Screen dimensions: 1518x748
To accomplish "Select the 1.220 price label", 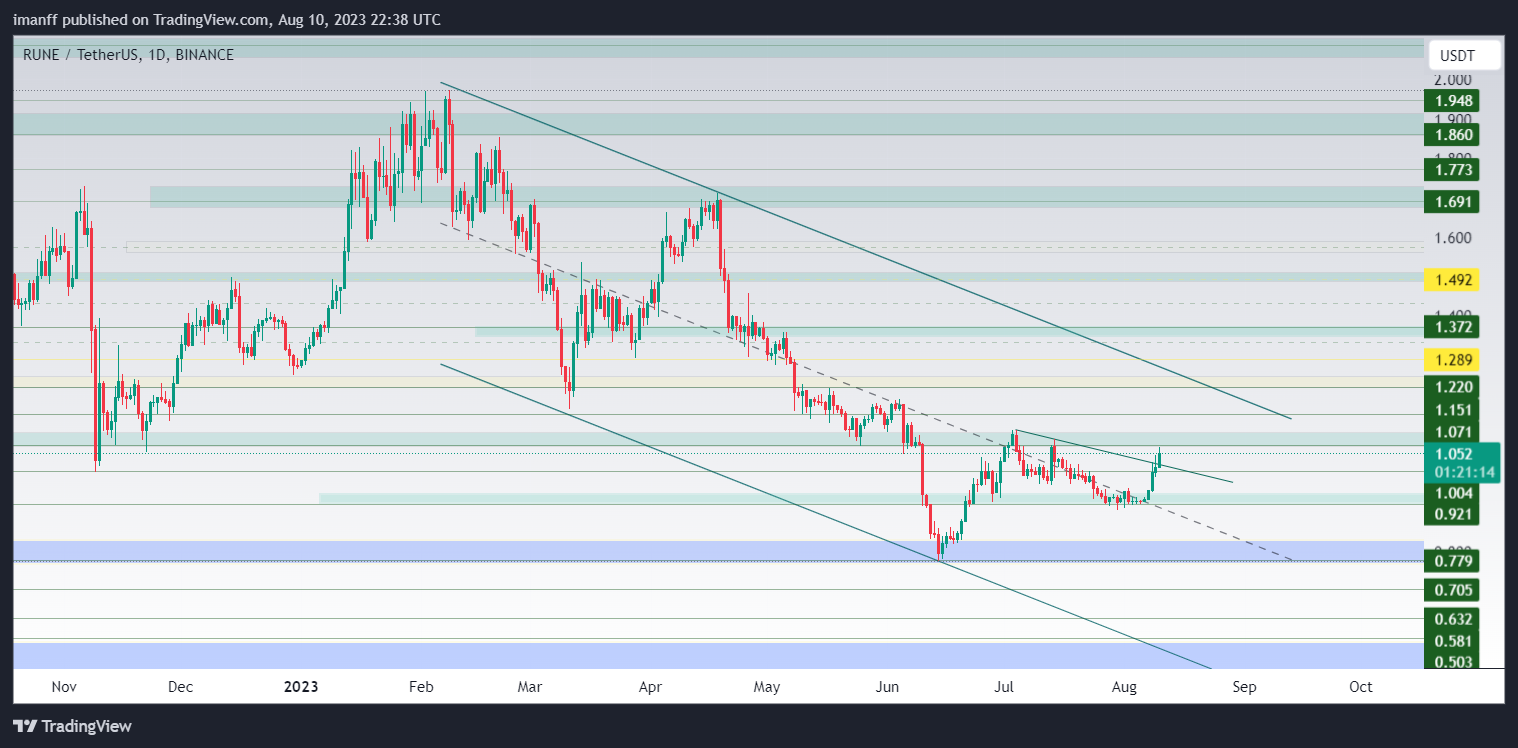I will point(1451,387).
